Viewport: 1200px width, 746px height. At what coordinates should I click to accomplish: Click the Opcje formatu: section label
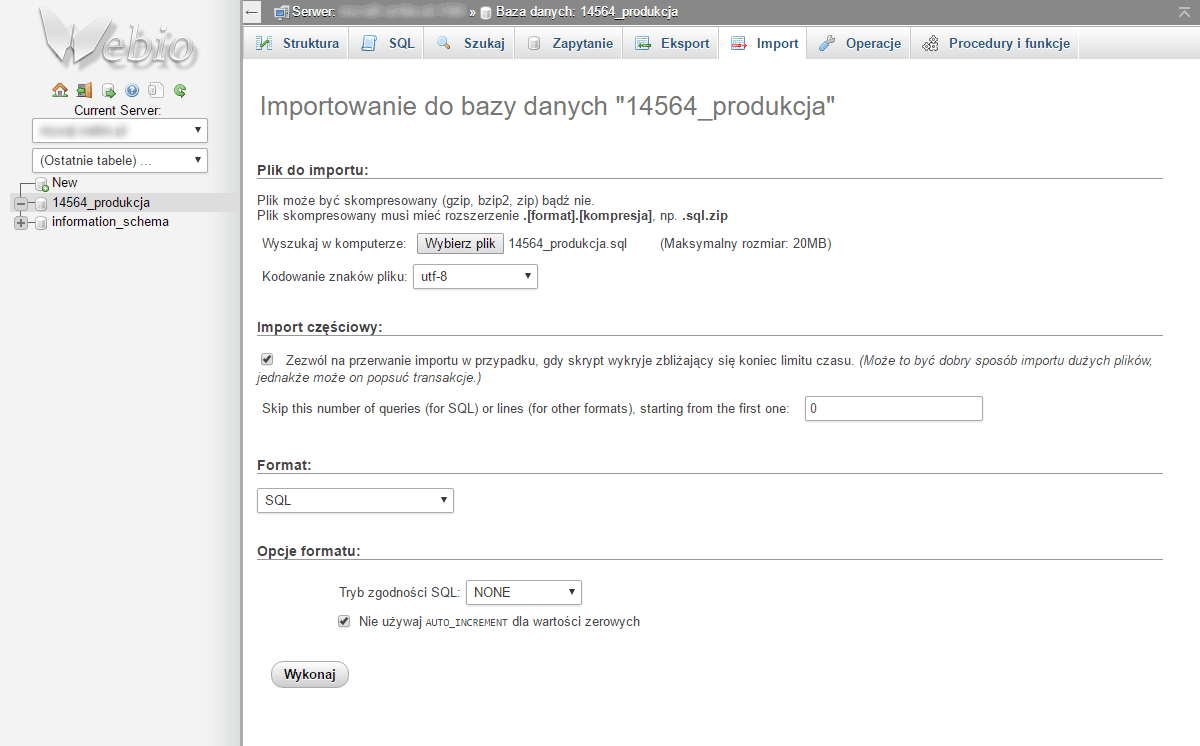click(x=309, y=551)
